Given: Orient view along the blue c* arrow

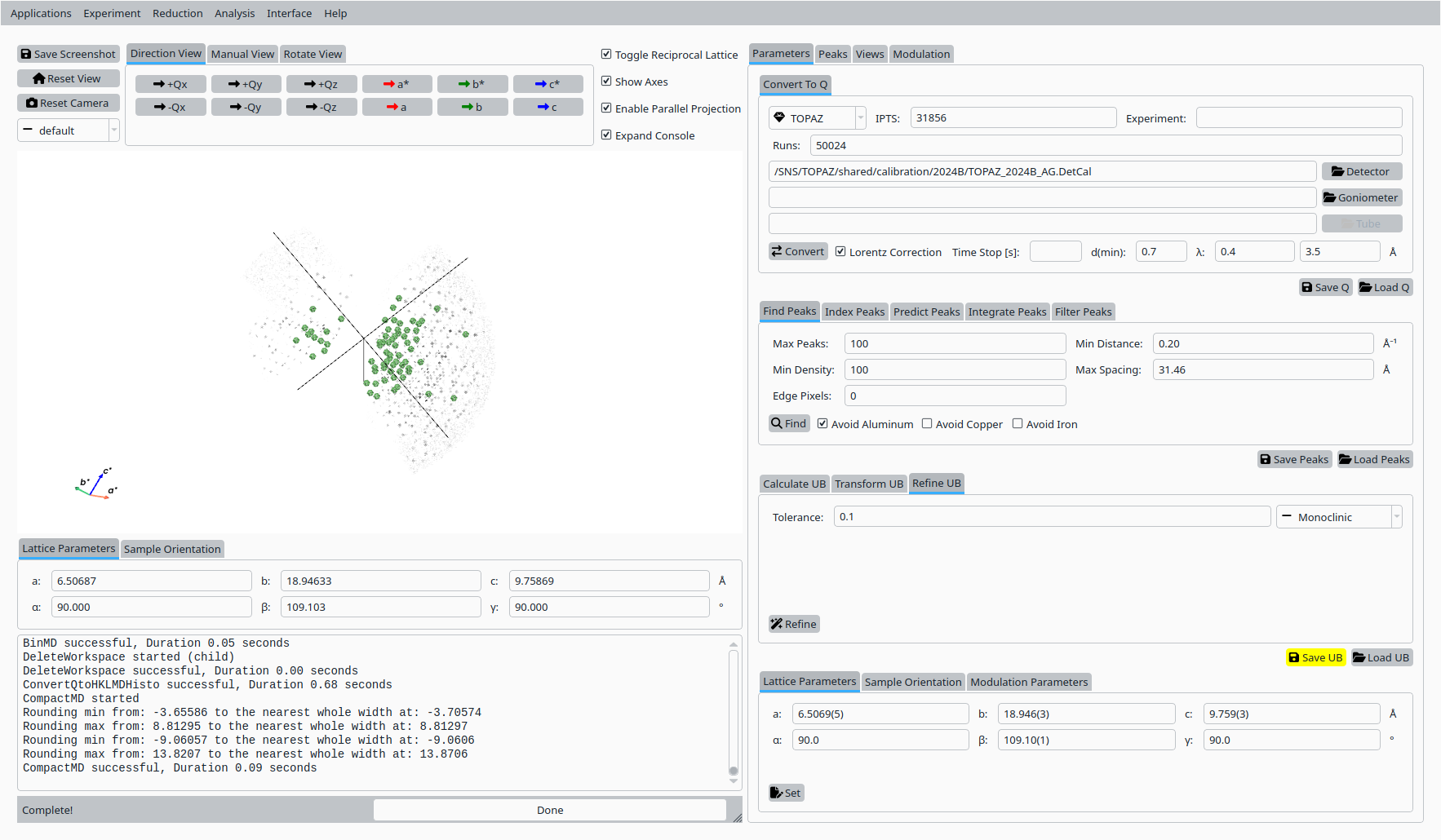Looking at the screenshot, I should tap(548, 84).
